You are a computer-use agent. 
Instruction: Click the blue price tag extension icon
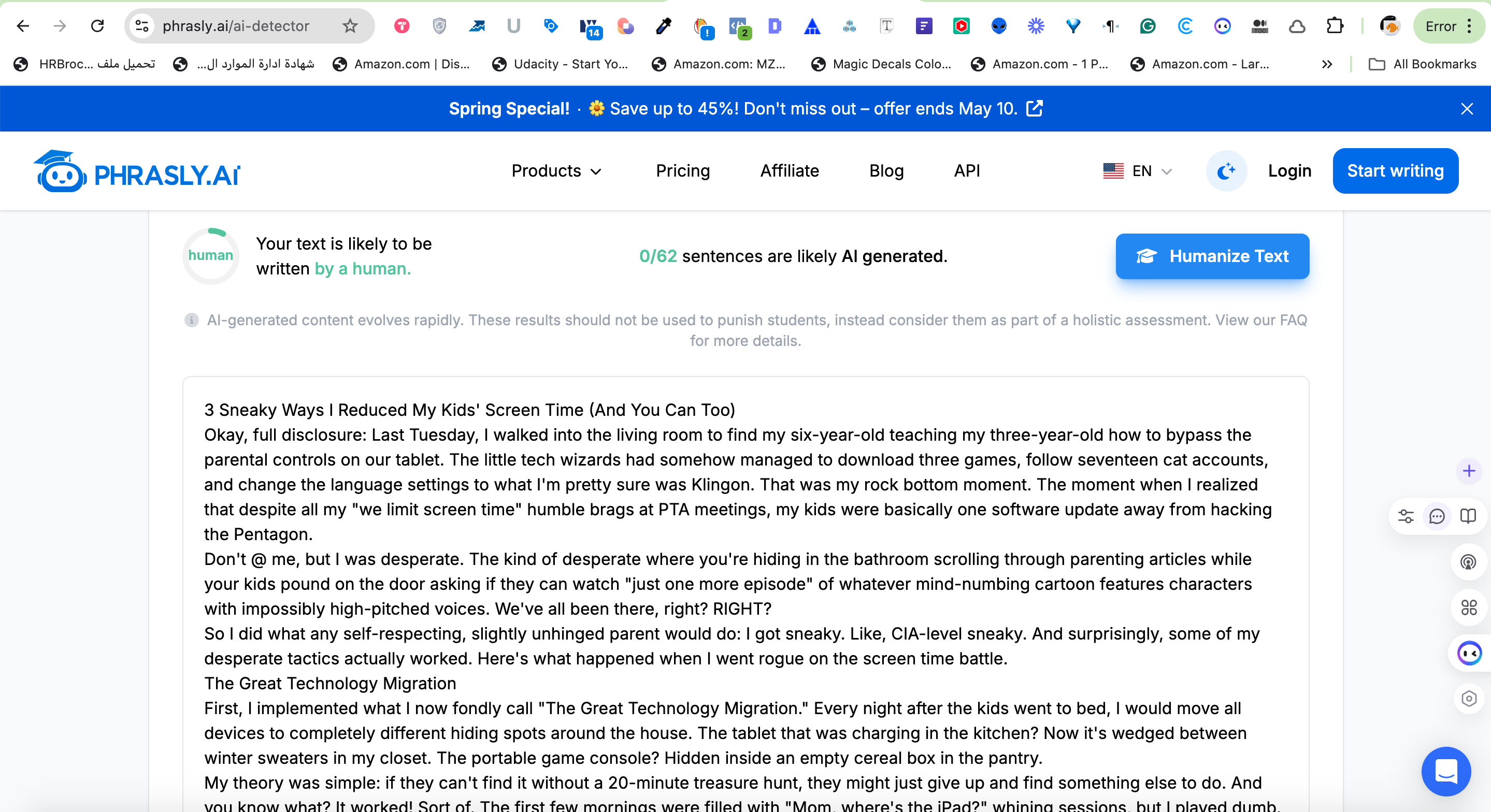pyautogui.click(x=551, y=26)
